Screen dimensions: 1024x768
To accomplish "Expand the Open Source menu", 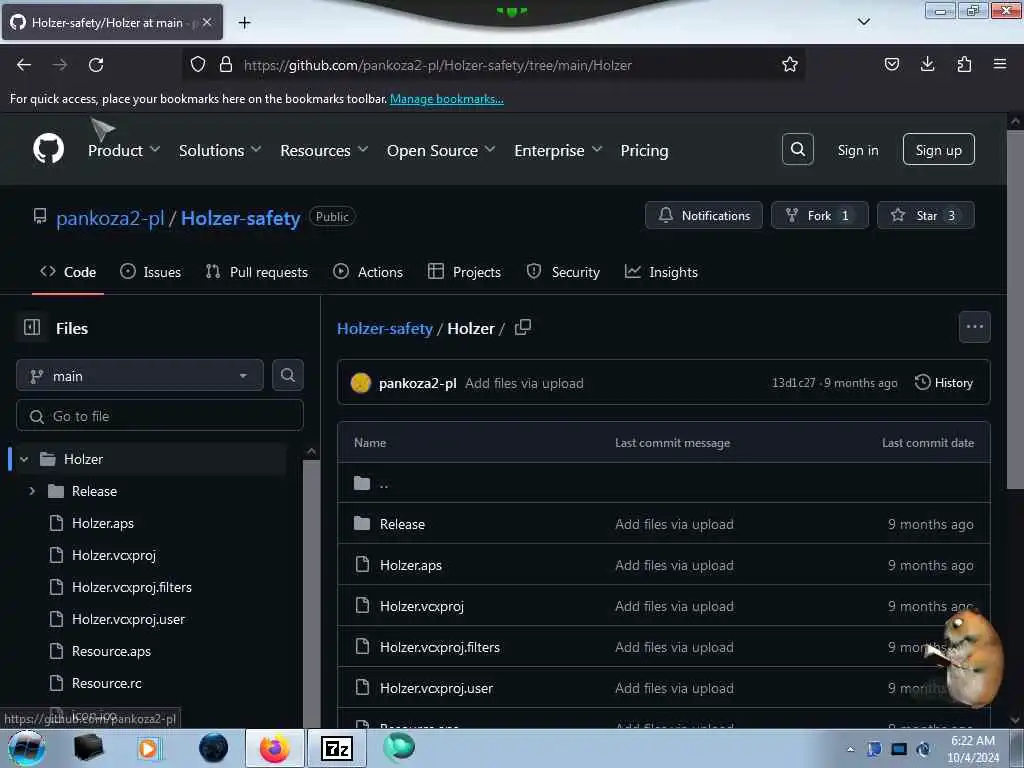I will 441,150.
